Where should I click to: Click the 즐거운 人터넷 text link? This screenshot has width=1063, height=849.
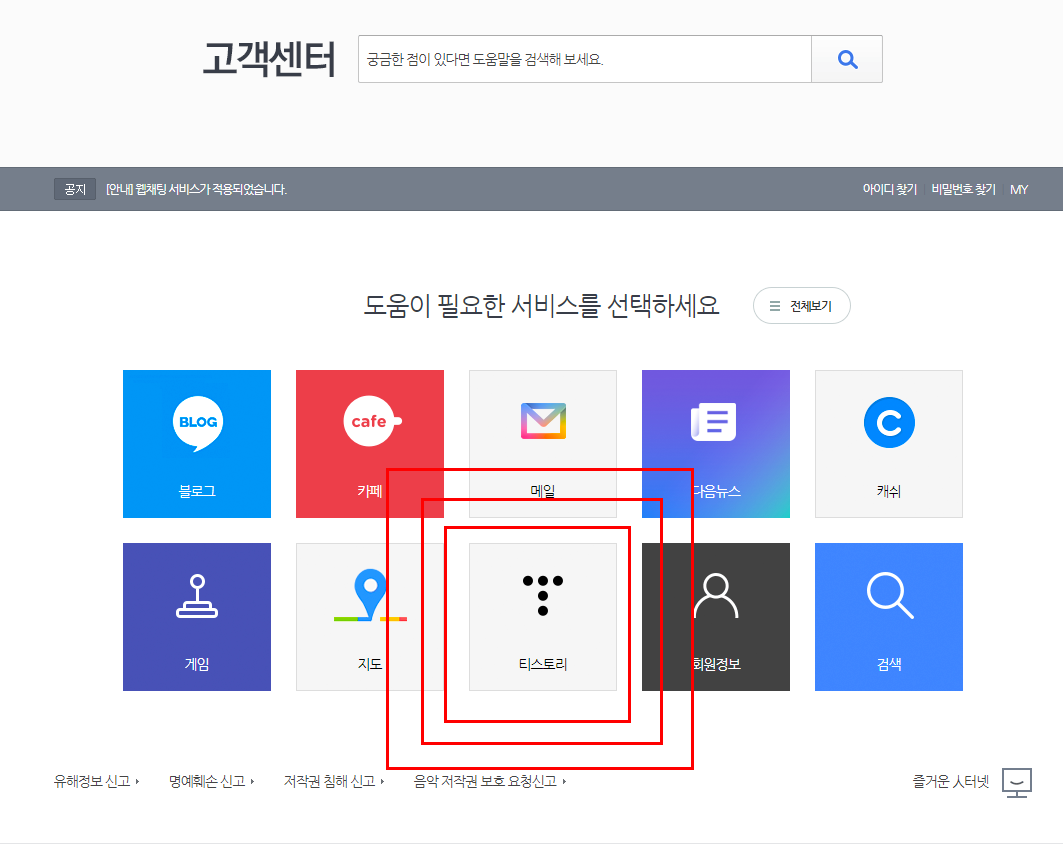coord(950,781)
